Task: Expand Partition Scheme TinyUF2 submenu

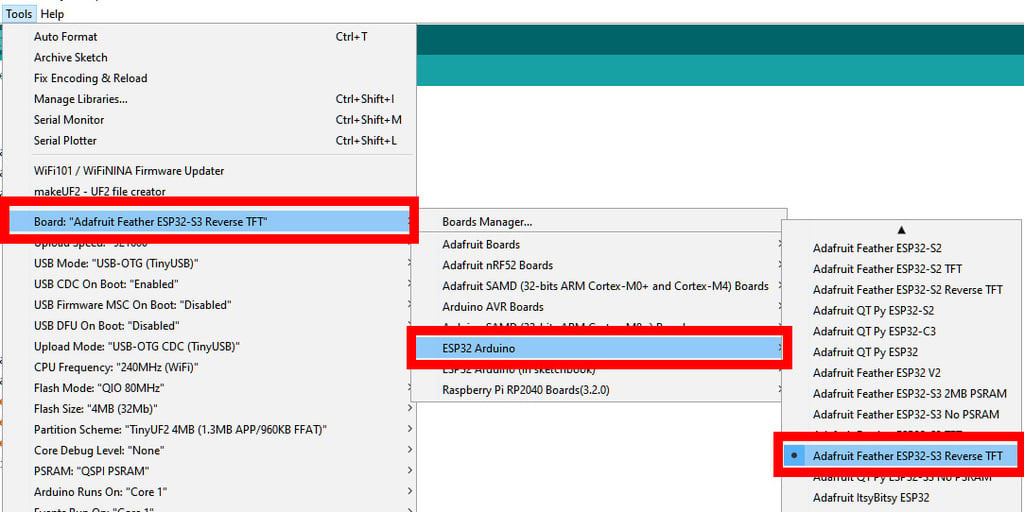Action: 209,430
